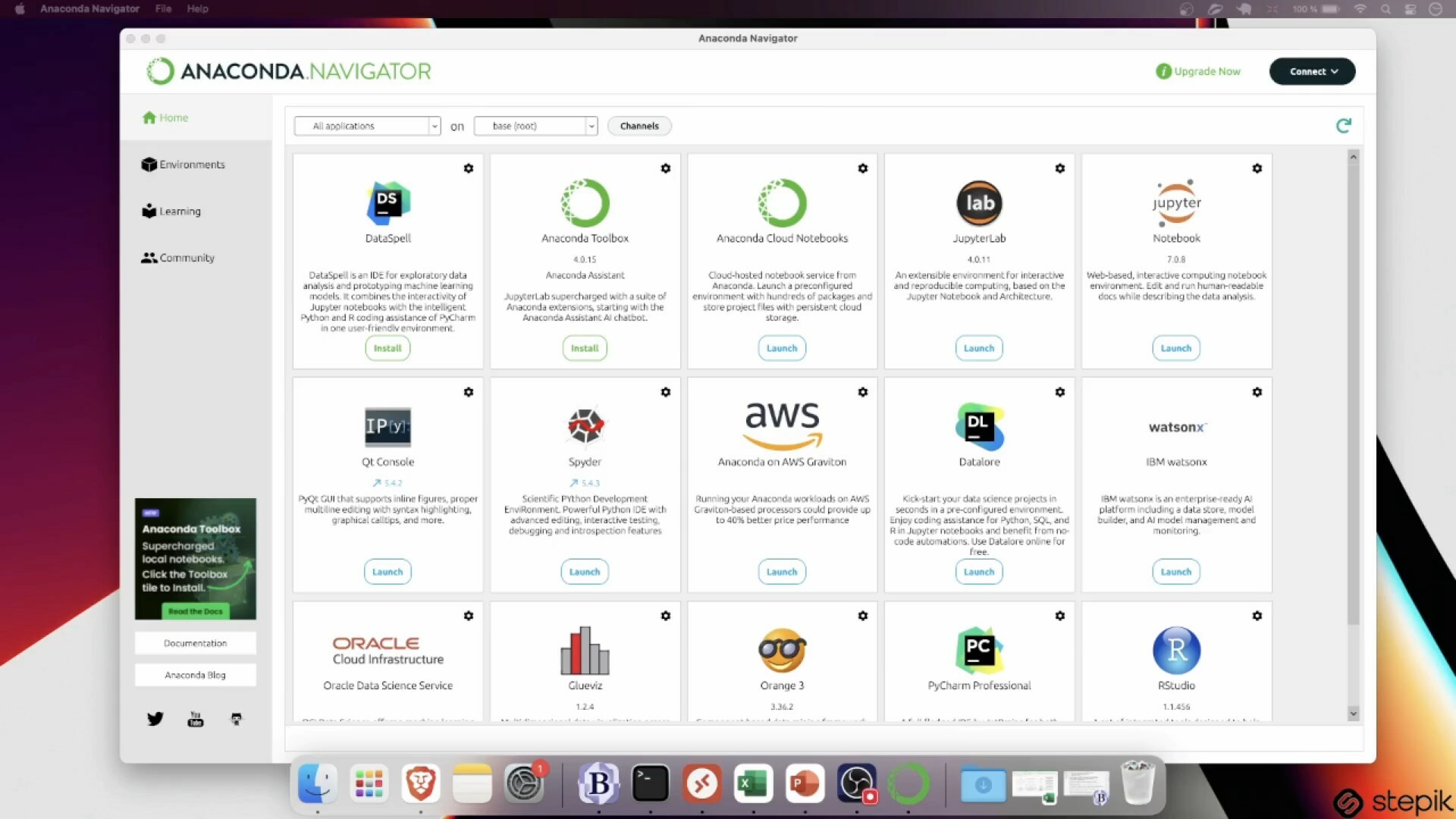Open the File menu in menu bar
This screenshot has width=1456, height=819.
163,9
